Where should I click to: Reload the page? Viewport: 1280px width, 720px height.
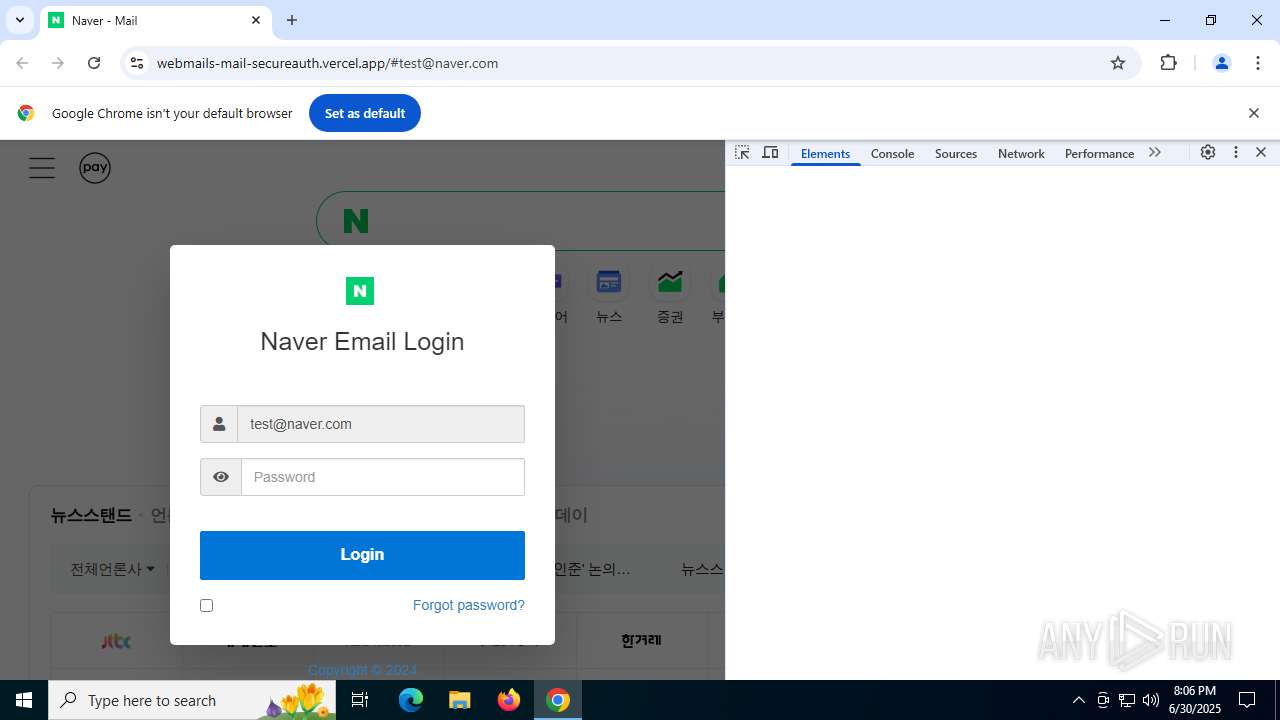94,63
